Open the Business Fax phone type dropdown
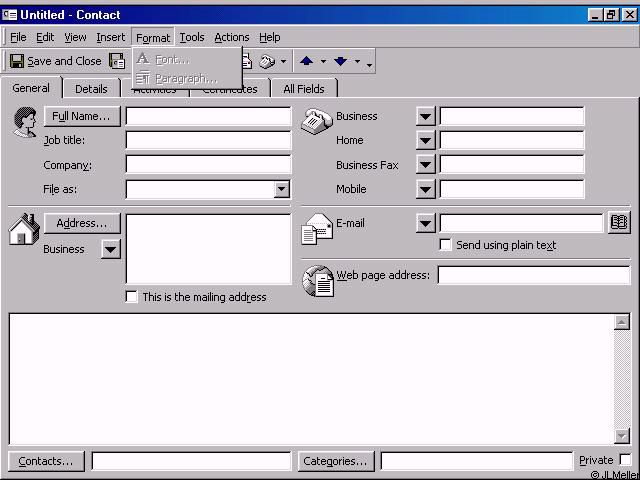Screen dimensions: 640x480 [426, 165]
